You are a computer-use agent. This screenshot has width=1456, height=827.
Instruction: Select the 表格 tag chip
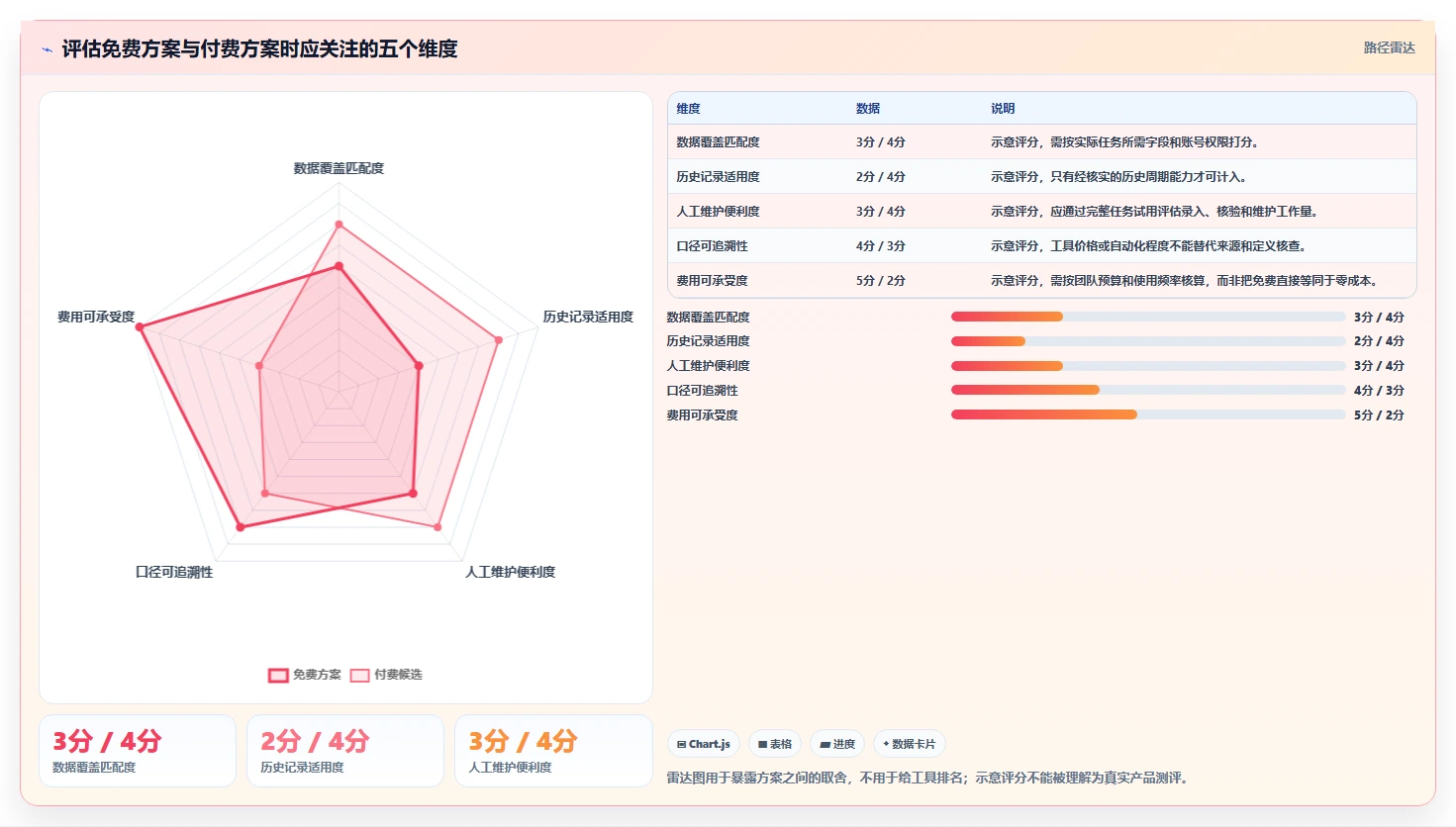775,744
